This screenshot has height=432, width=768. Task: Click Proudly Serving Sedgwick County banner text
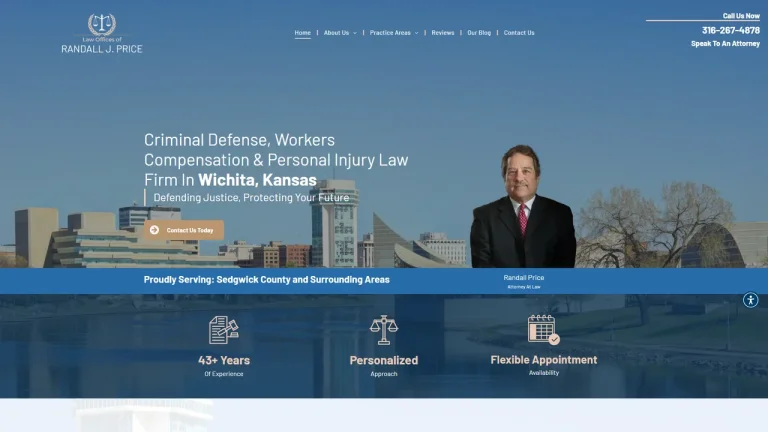[x=266, y=280]
